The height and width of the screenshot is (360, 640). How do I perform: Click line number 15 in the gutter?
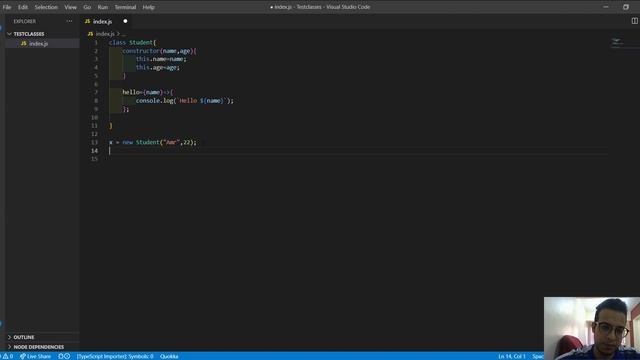[x=94, y=159]
